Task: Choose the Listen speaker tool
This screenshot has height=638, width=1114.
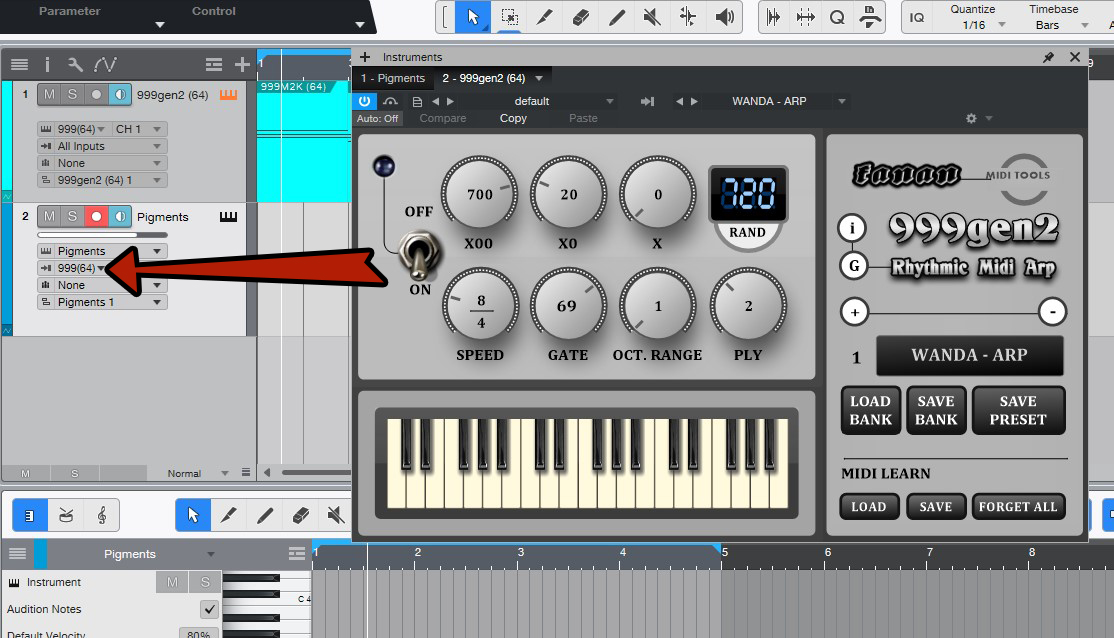Action: click(x=725, y=17)
